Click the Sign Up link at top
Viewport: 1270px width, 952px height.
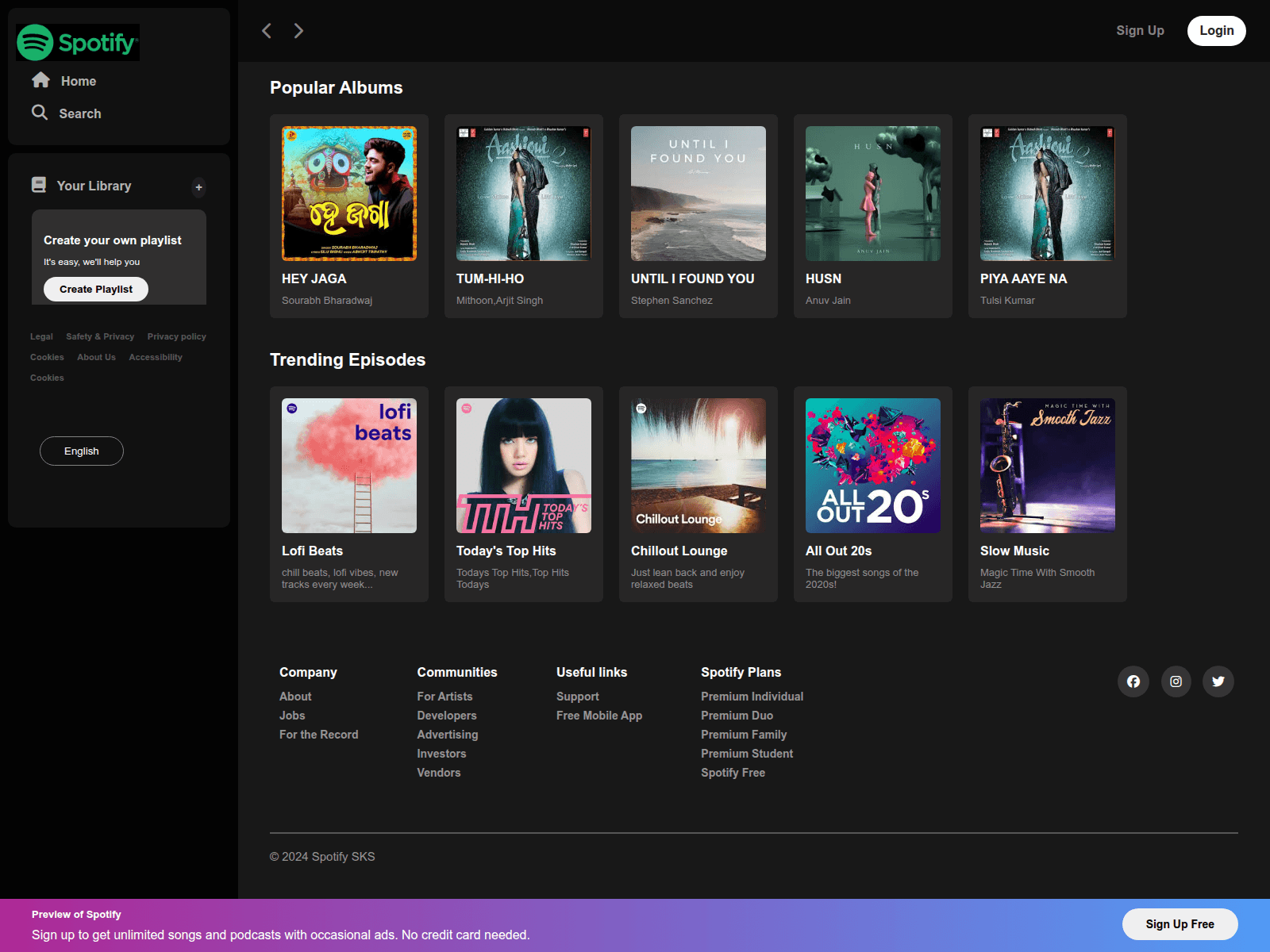(1140, 30)
